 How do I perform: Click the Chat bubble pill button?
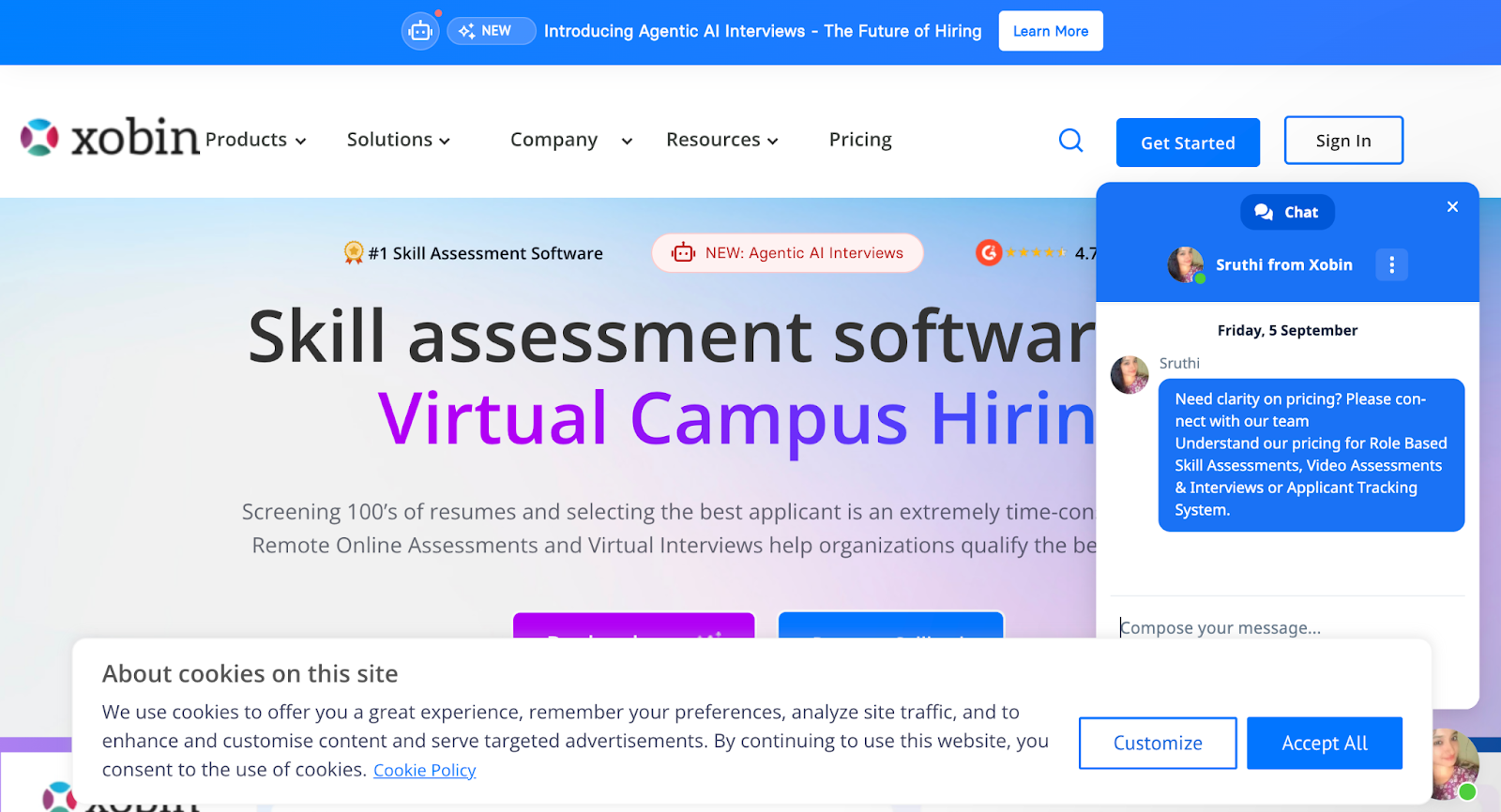[1287, 212]
